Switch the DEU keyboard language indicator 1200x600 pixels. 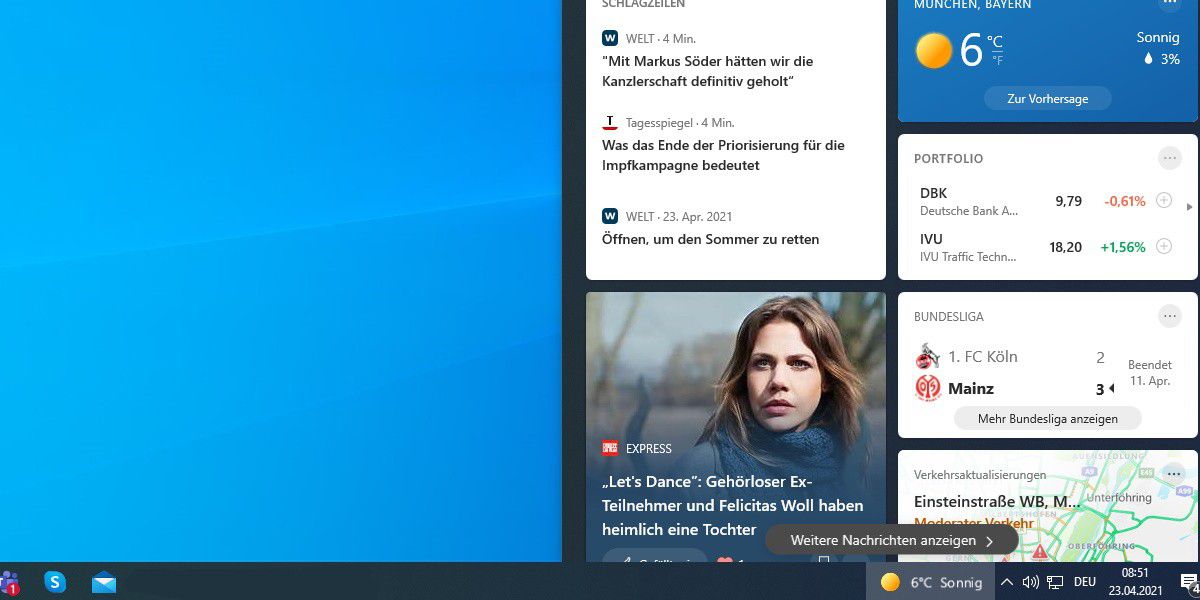[1085, 582]
